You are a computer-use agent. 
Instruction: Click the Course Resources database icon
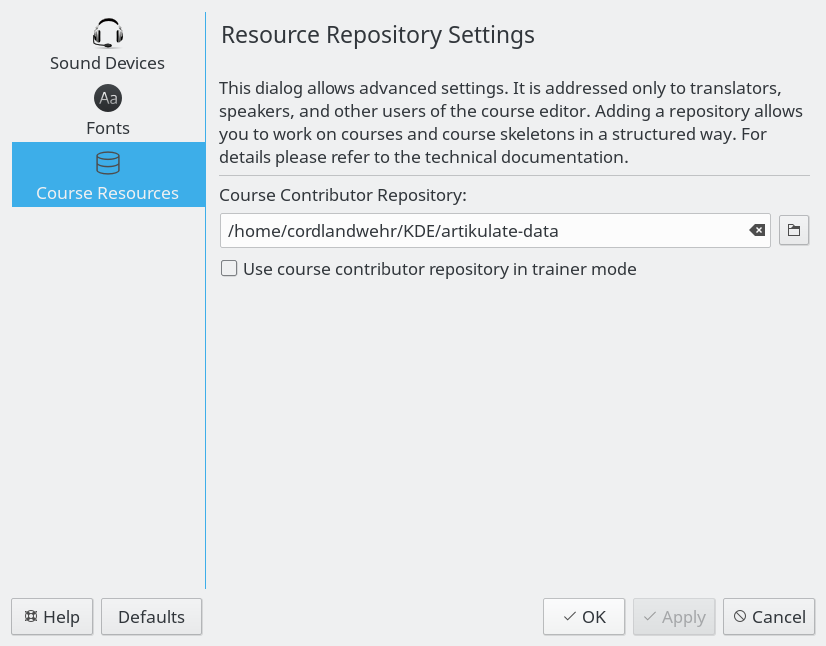pos(108,163)
